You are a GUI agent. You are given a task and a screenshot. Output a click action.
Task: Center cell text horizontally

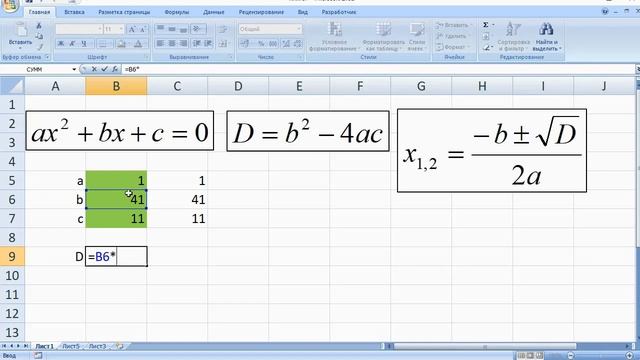172,43
